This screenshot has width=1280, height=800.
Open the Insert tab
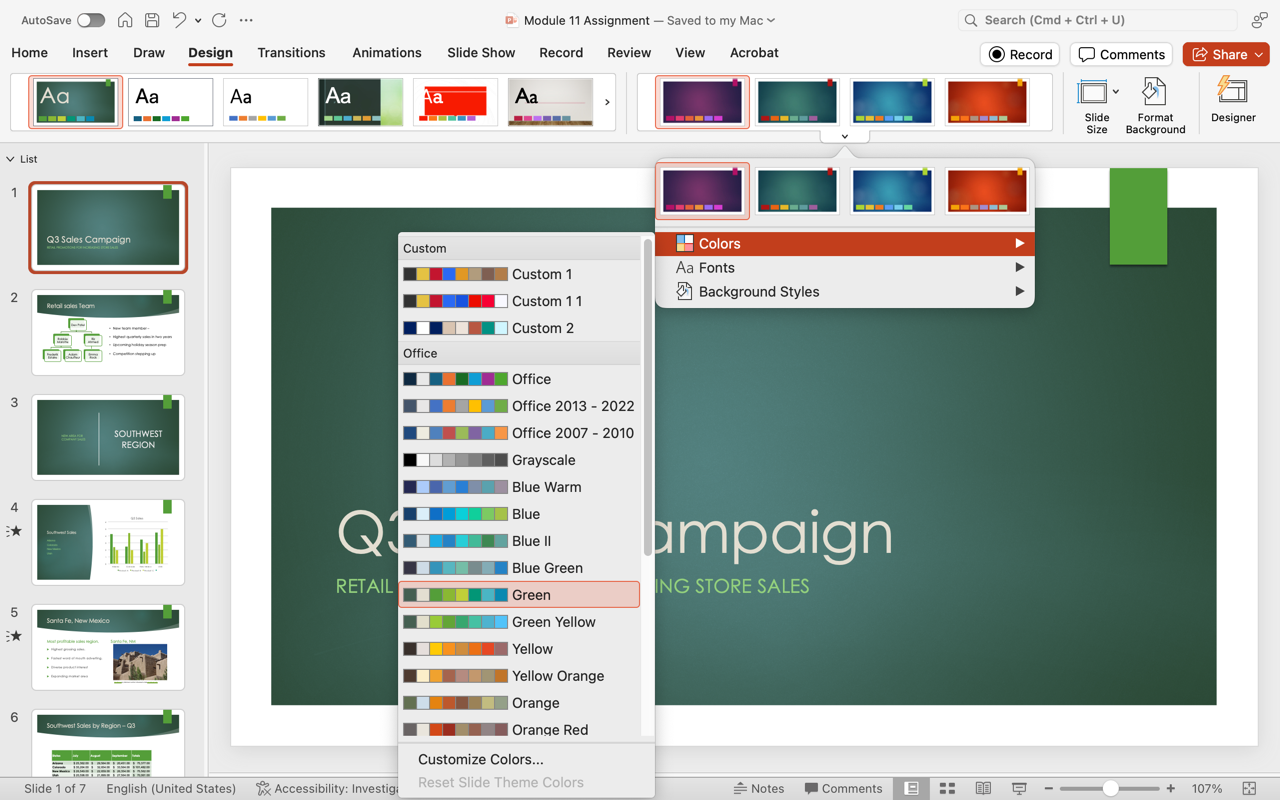tap(90, 53)
